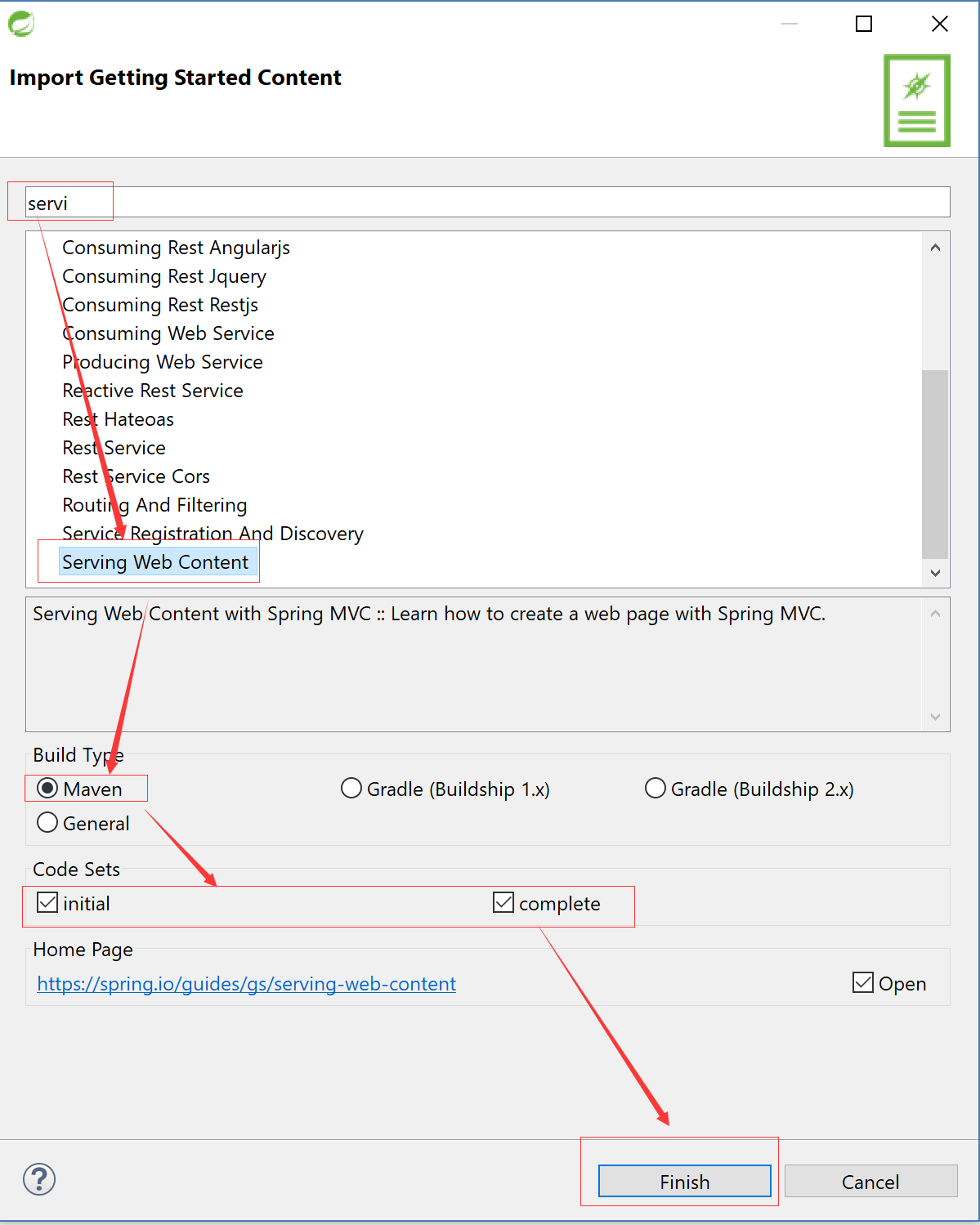980x1225 pixels.
Task: Click guide list scroll down arrow
Action: tap(935, 573)
